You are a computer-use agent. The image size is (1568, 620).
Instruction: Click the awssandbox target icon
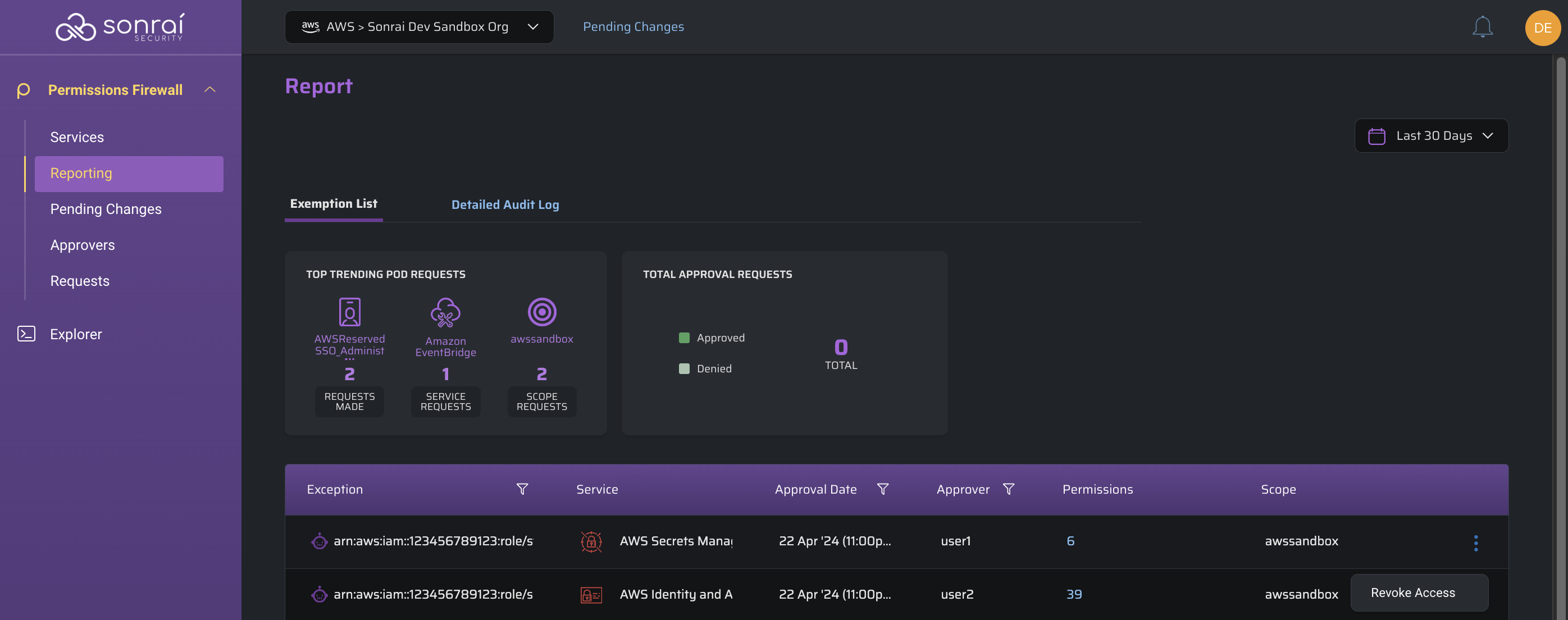[x=542, y=312]
